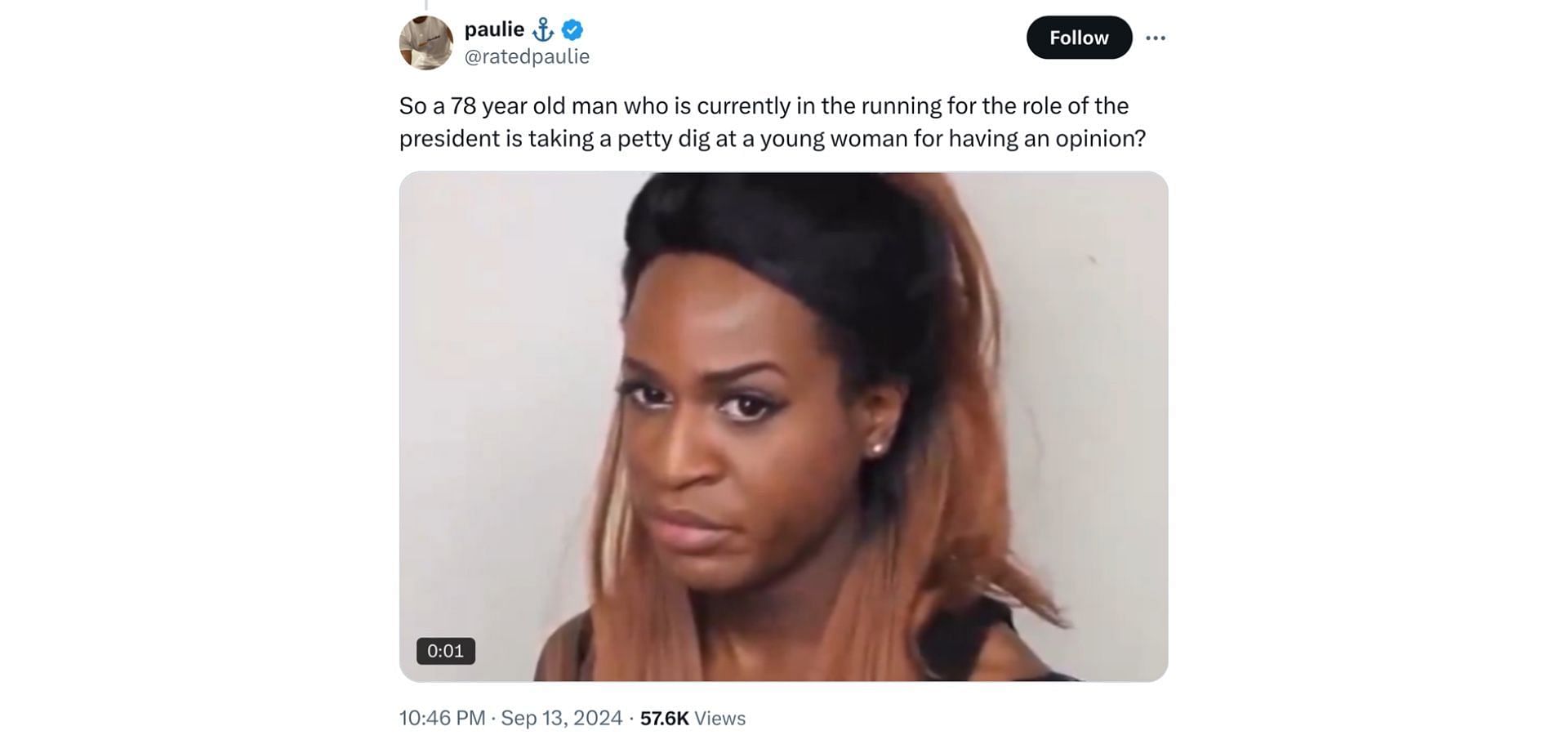Open the three-dot more options menu
The width and height of the screenshot is (1568, 735).
(x=1155, y=38)
